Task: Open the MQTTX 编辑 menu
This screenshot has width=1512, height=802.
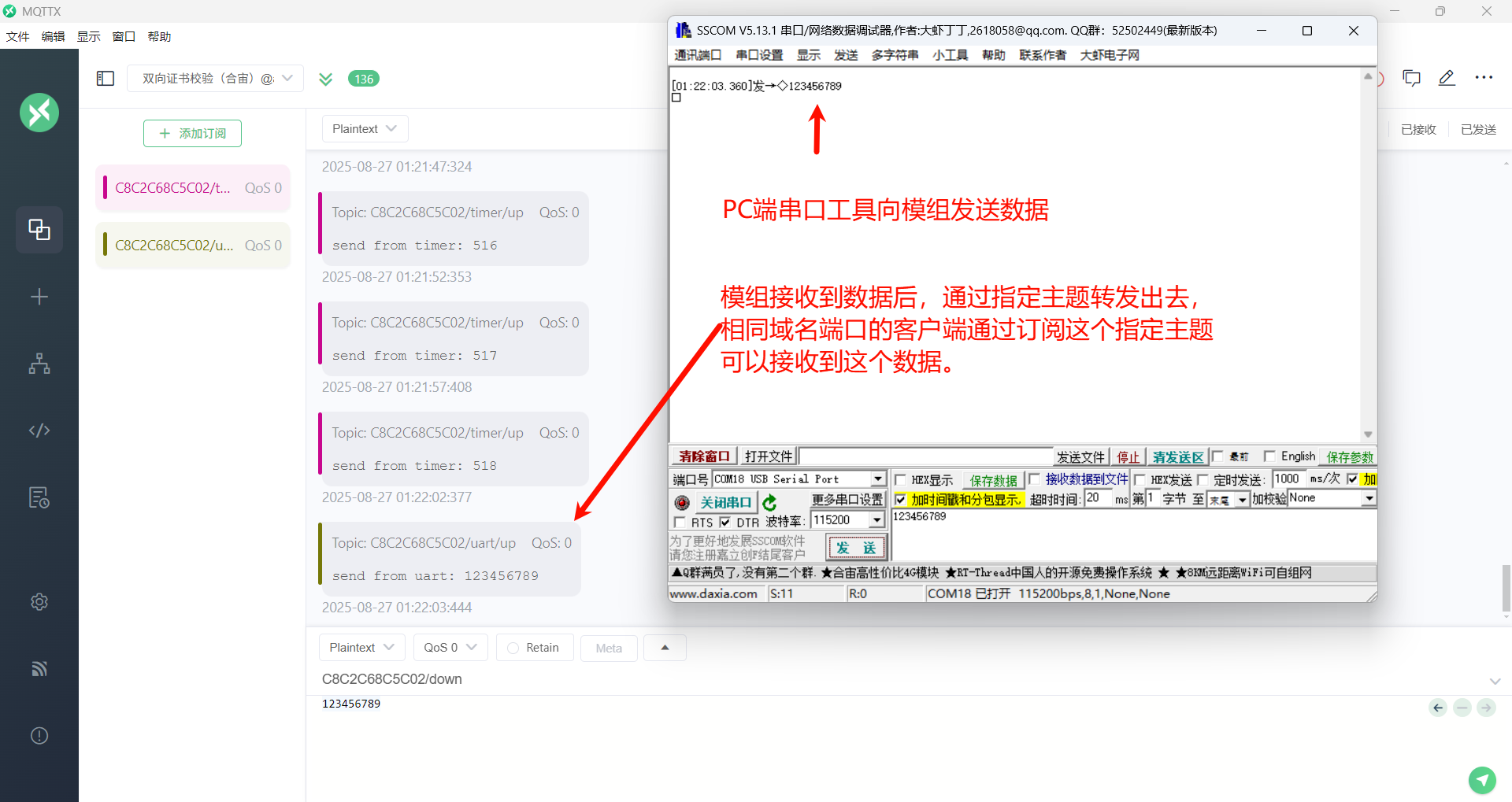Action: pyautogui.click(x=53, y=37)
